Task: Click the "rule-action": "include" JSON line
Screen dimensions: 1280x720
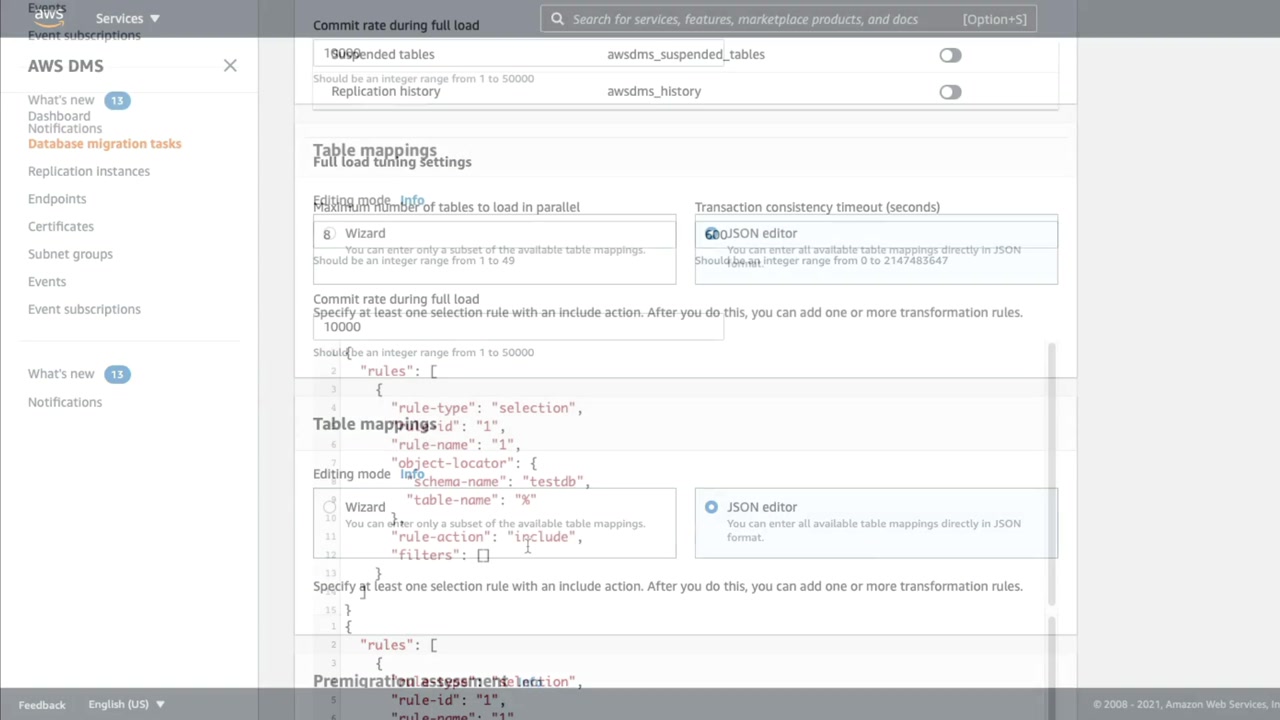Action: pos(487,537)
